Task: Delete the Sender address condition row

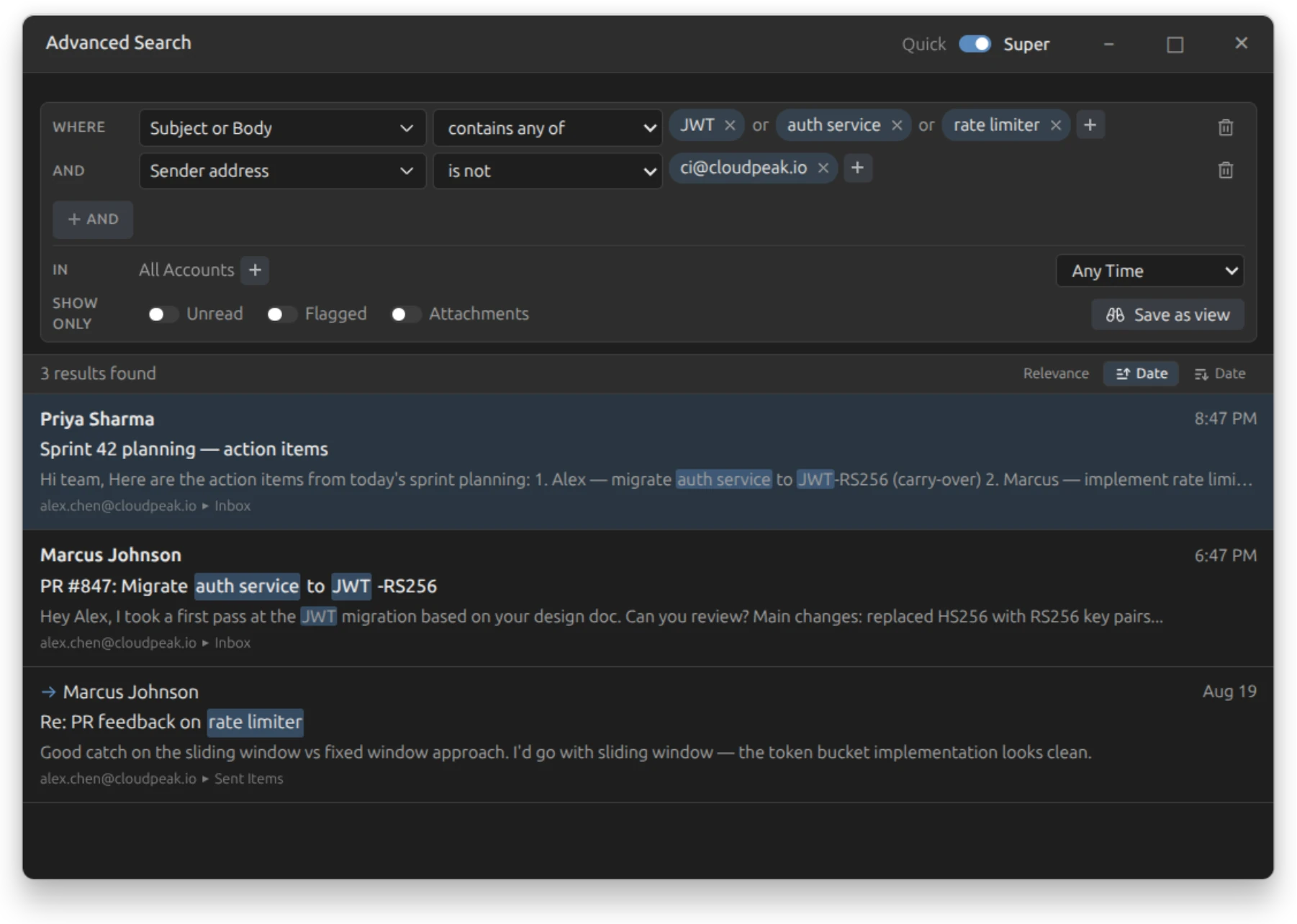Action: pos(1226,171)
